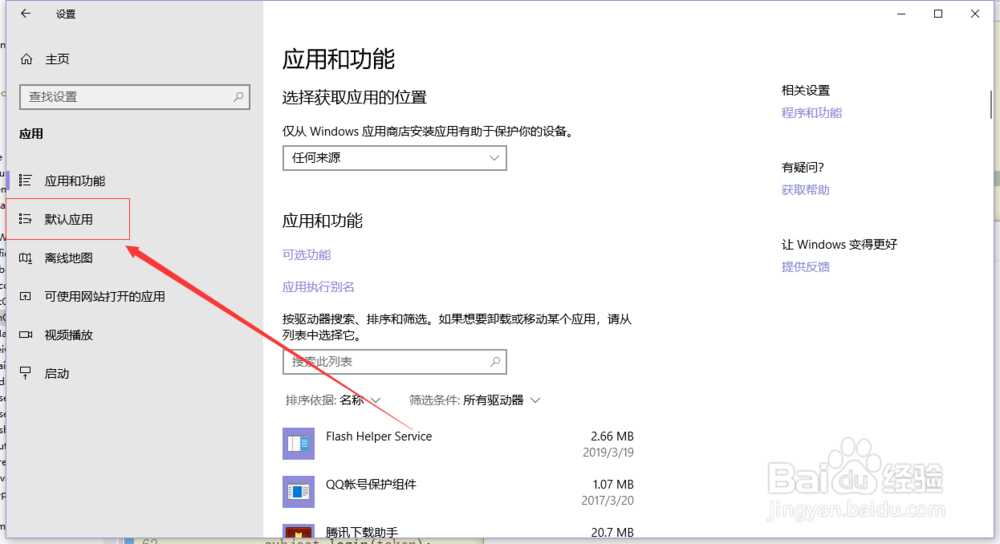Open 视频播放 settings
This screenshot has height=544, width=1000.
coord(69,335)
